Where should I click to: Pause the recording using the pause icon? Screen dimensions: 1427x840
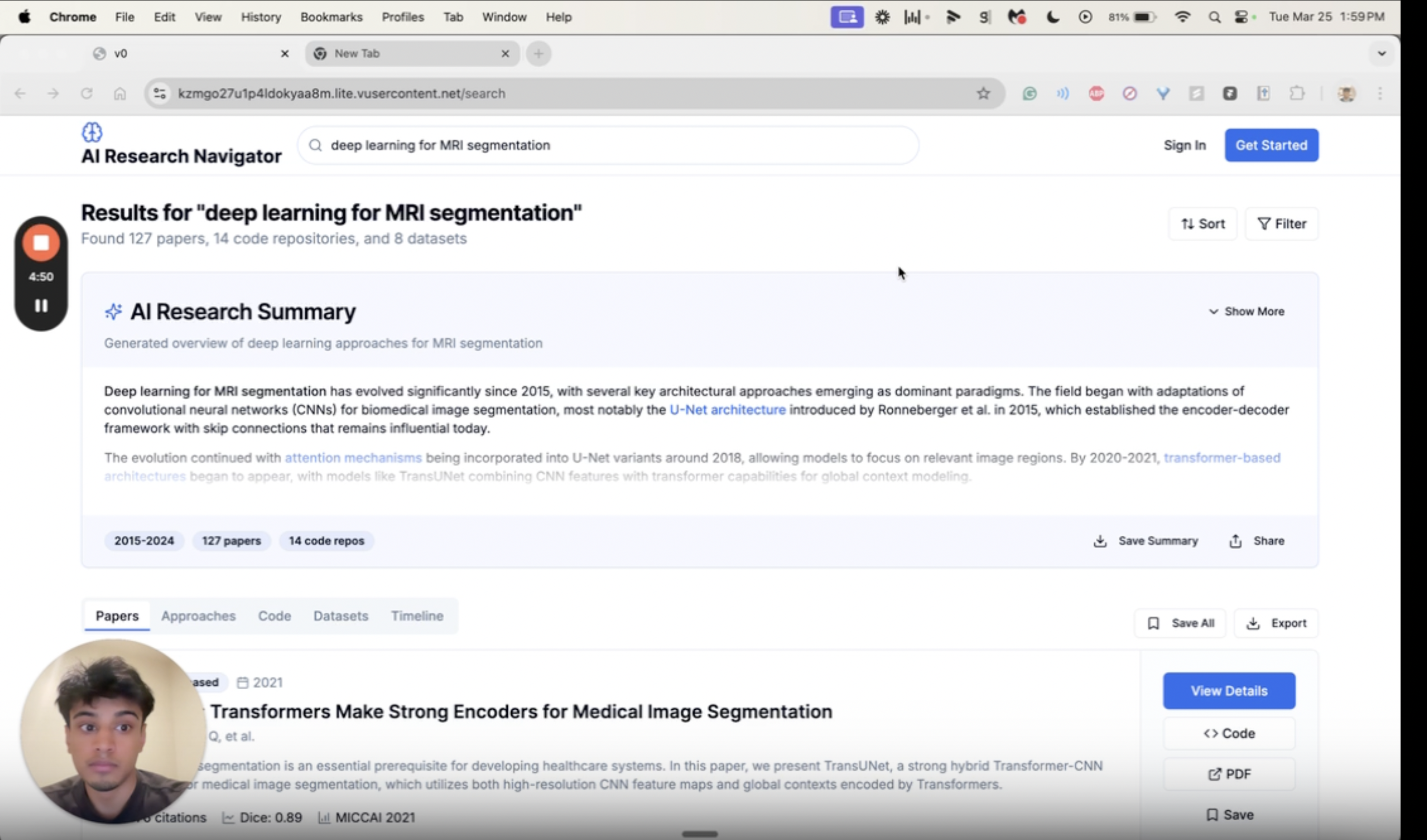coord(41,306)
